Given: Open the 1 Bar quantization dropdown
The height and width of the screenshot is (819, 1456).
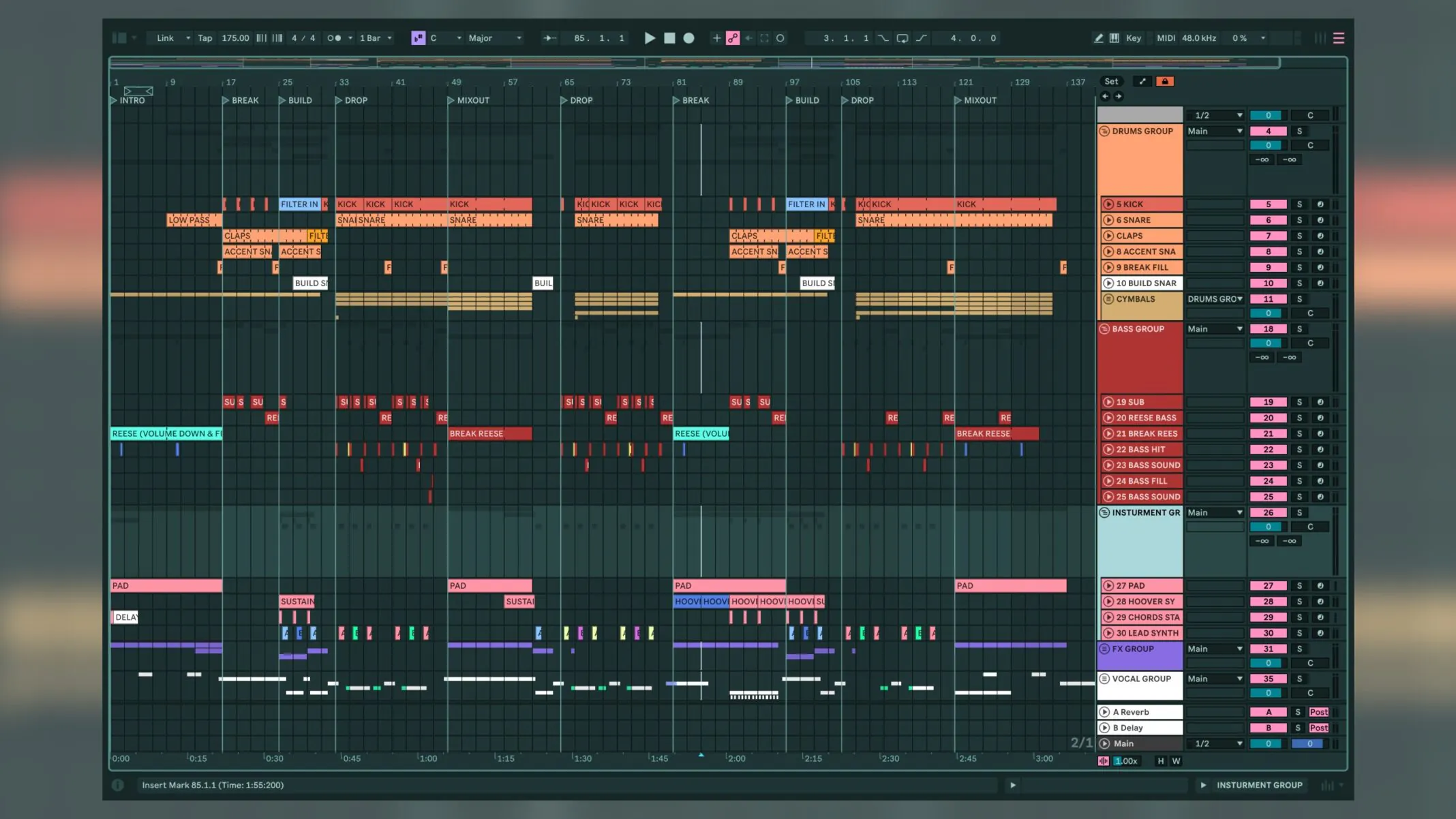Looking at the screenshot, I should point(376,38).
